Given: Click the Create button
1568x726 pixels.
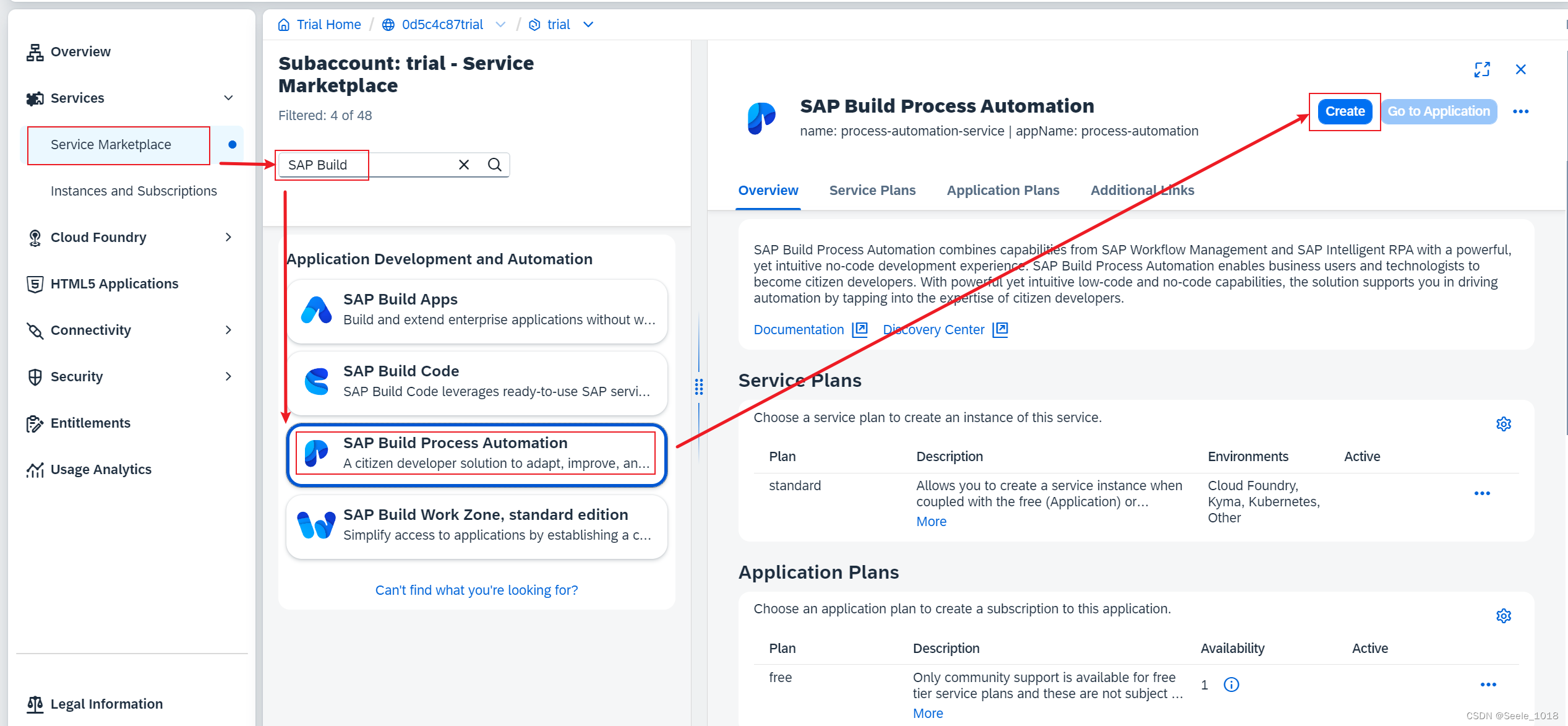Looking at the screenshot, I should tap(1345, 111).
